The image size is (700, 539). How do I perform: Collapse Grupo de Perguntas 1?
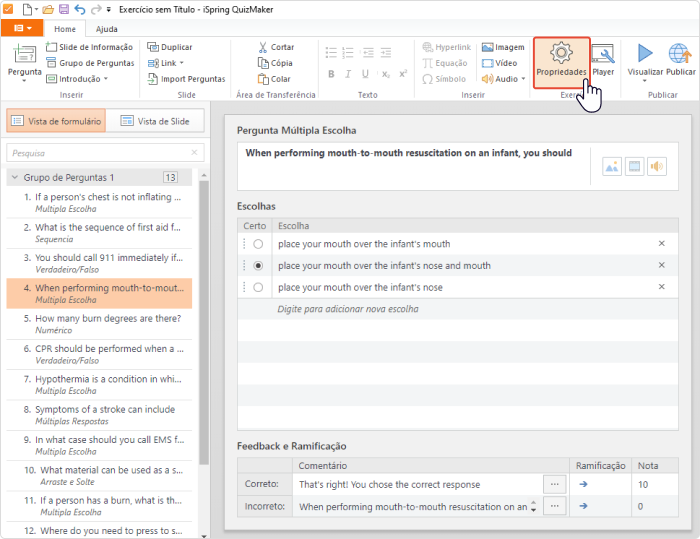tap(15, 177)
